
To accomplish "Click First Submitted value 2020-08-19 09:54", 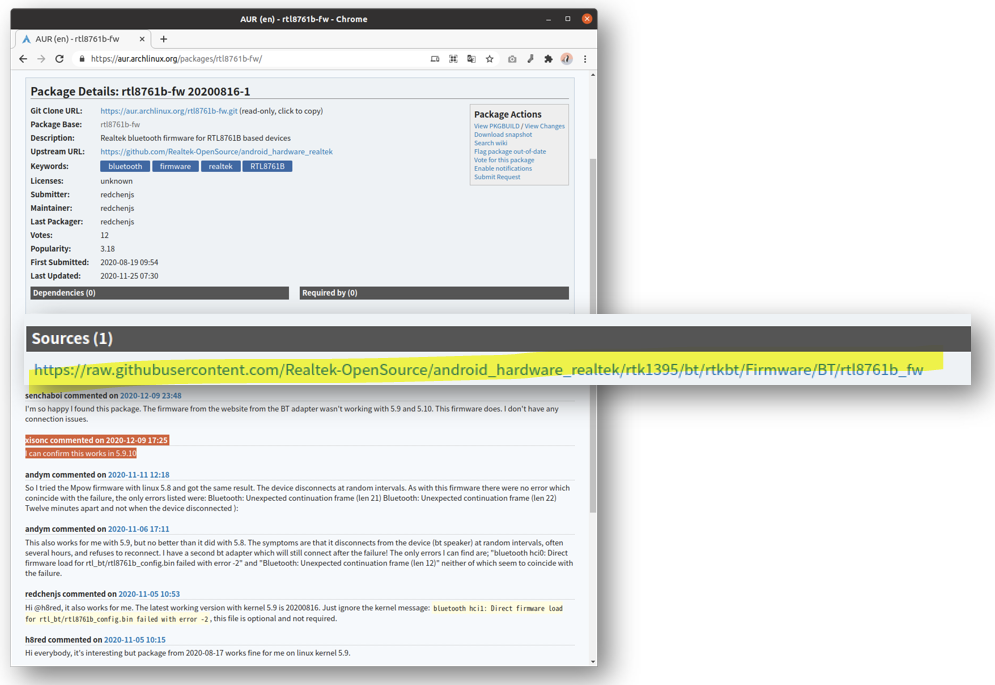I will coord(129,262).
